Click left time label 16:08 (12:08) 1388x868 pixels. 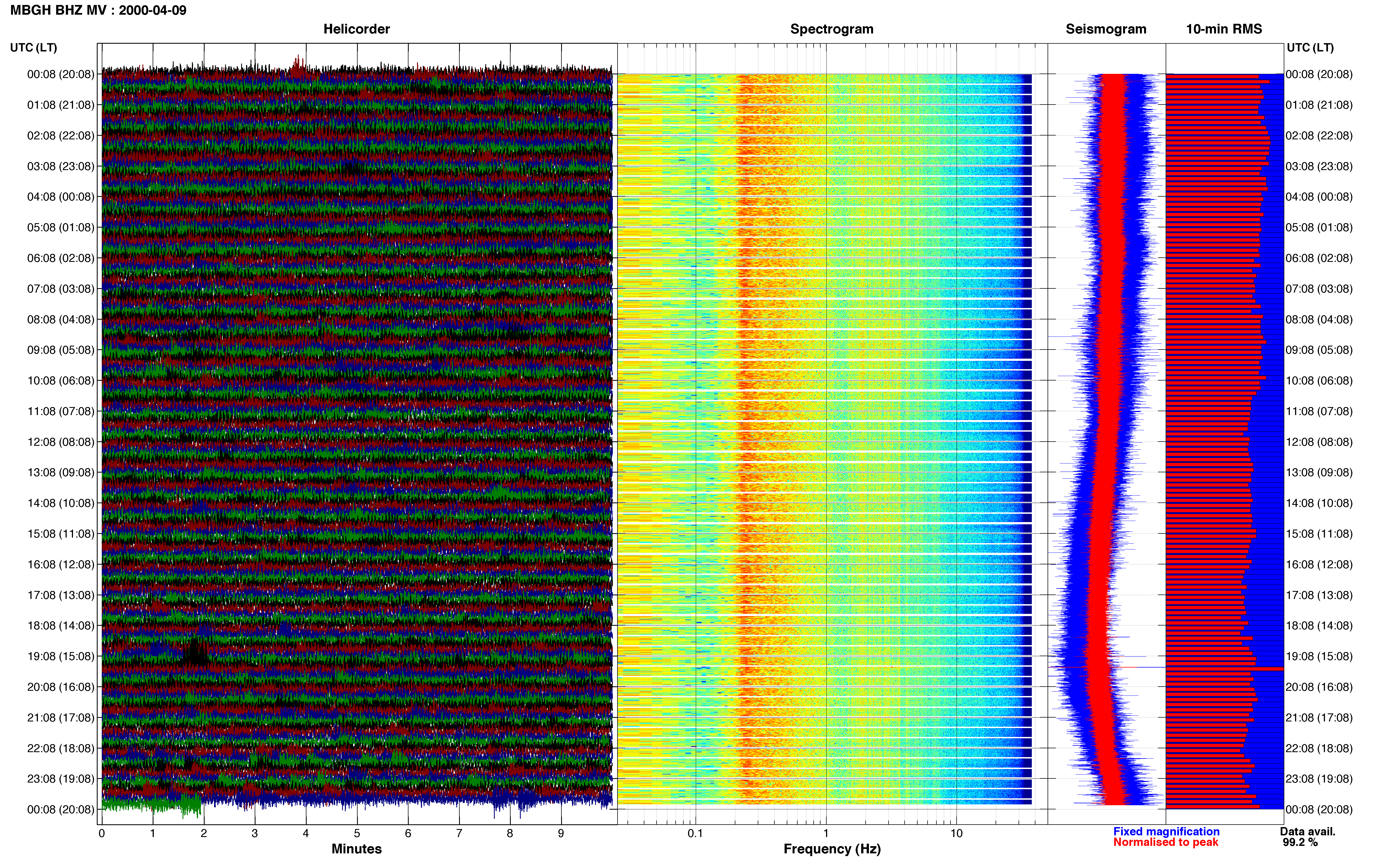tap(60, 564)
